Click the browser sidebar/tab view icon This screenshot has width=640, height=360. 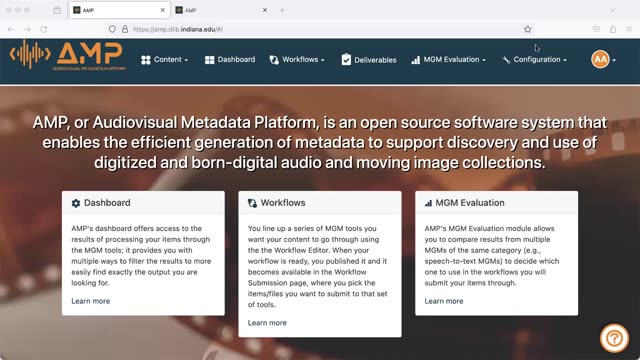[57, 10]
